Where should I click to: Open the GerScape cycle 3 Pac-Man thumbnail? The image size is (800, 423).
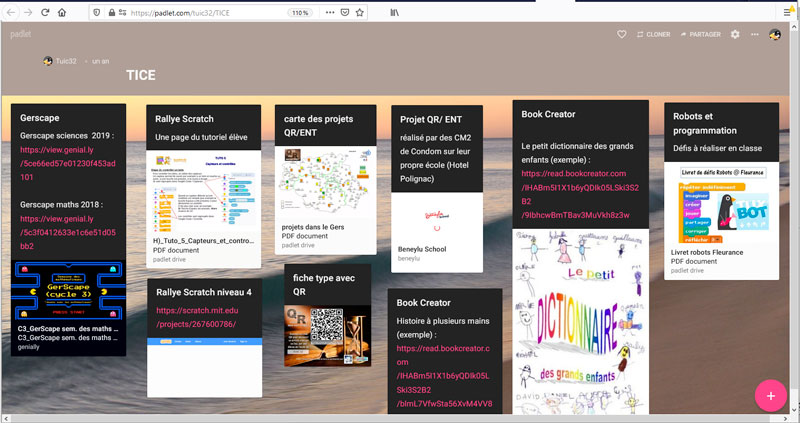(68, 290)
